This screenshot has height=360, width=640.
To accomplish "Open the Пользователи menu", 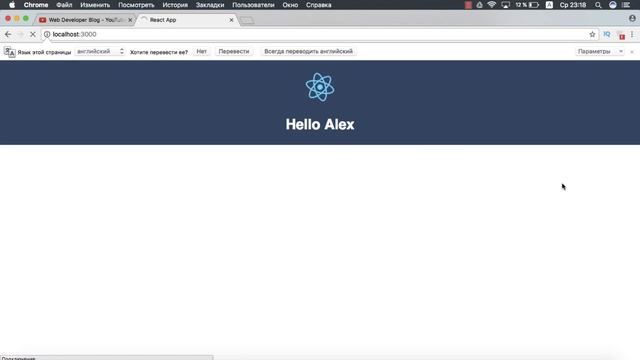I will pyautogui.click(x=253, y=5).
